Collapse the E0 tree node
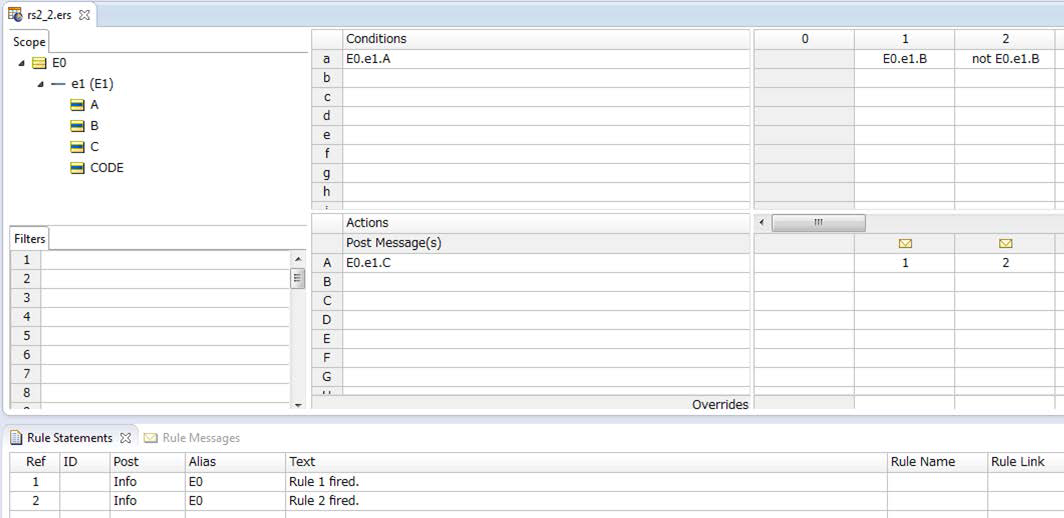This screenshot has height=518, width=1064. pos(22,63)
